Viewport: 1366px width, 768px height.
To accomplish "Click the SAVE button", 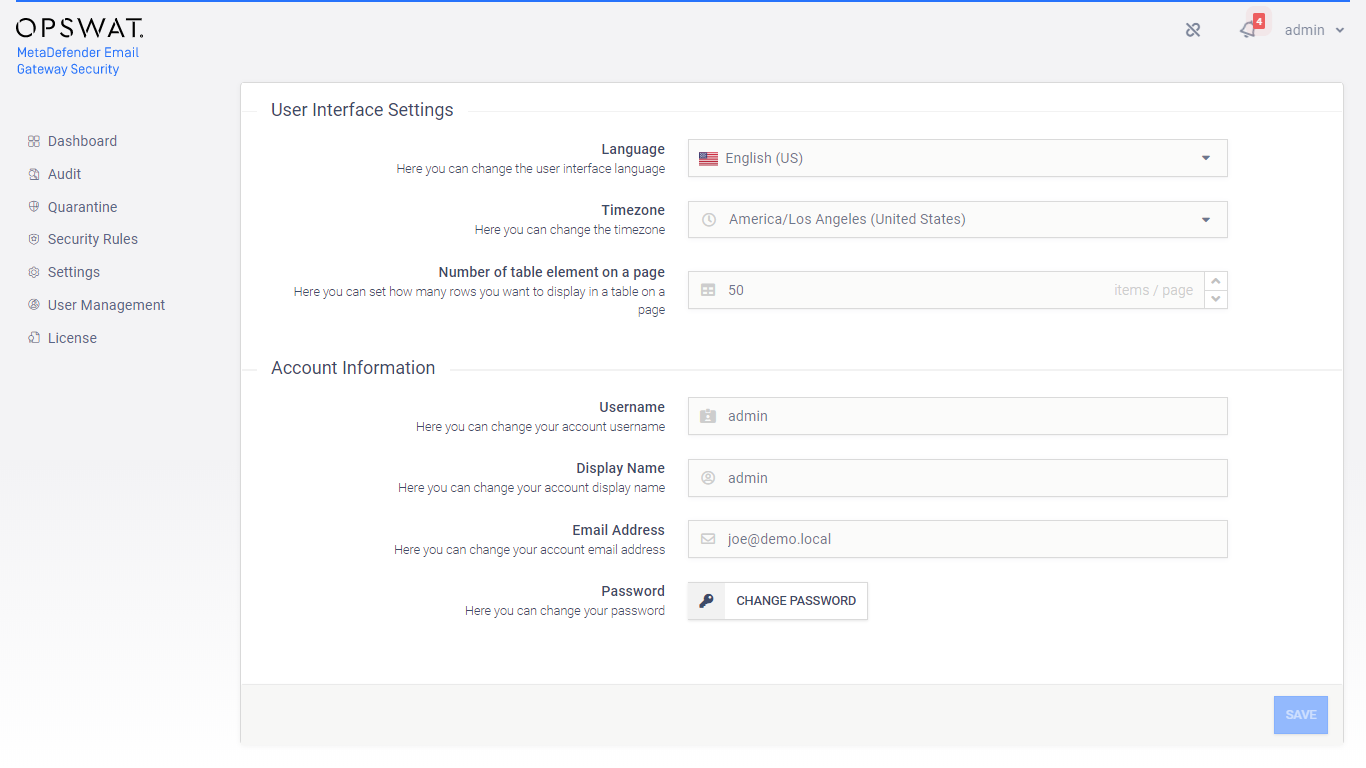I will pos(1301,715).
